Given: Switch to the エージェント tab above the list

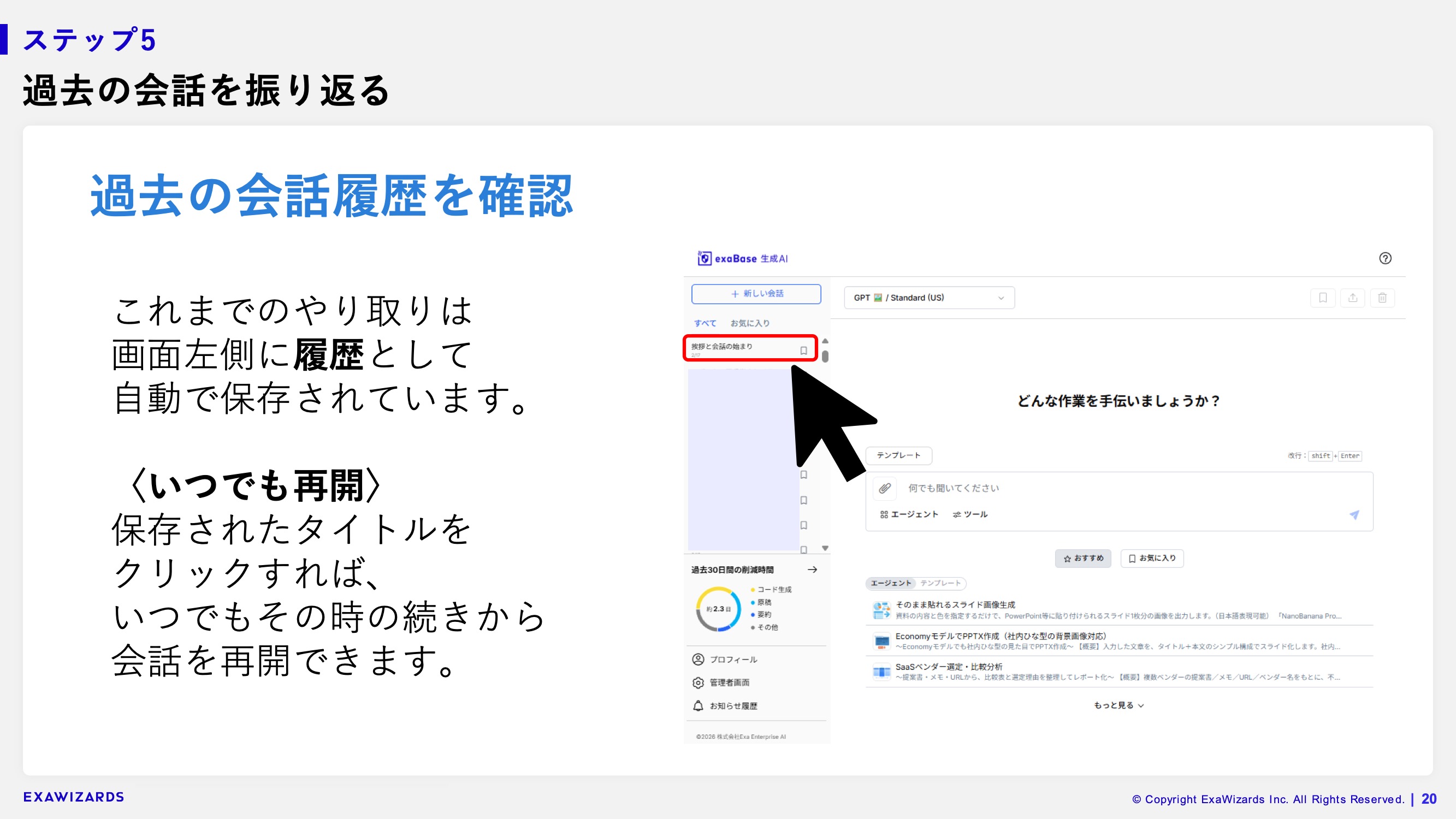Looking at the screenshot, I should coord(891,583).
